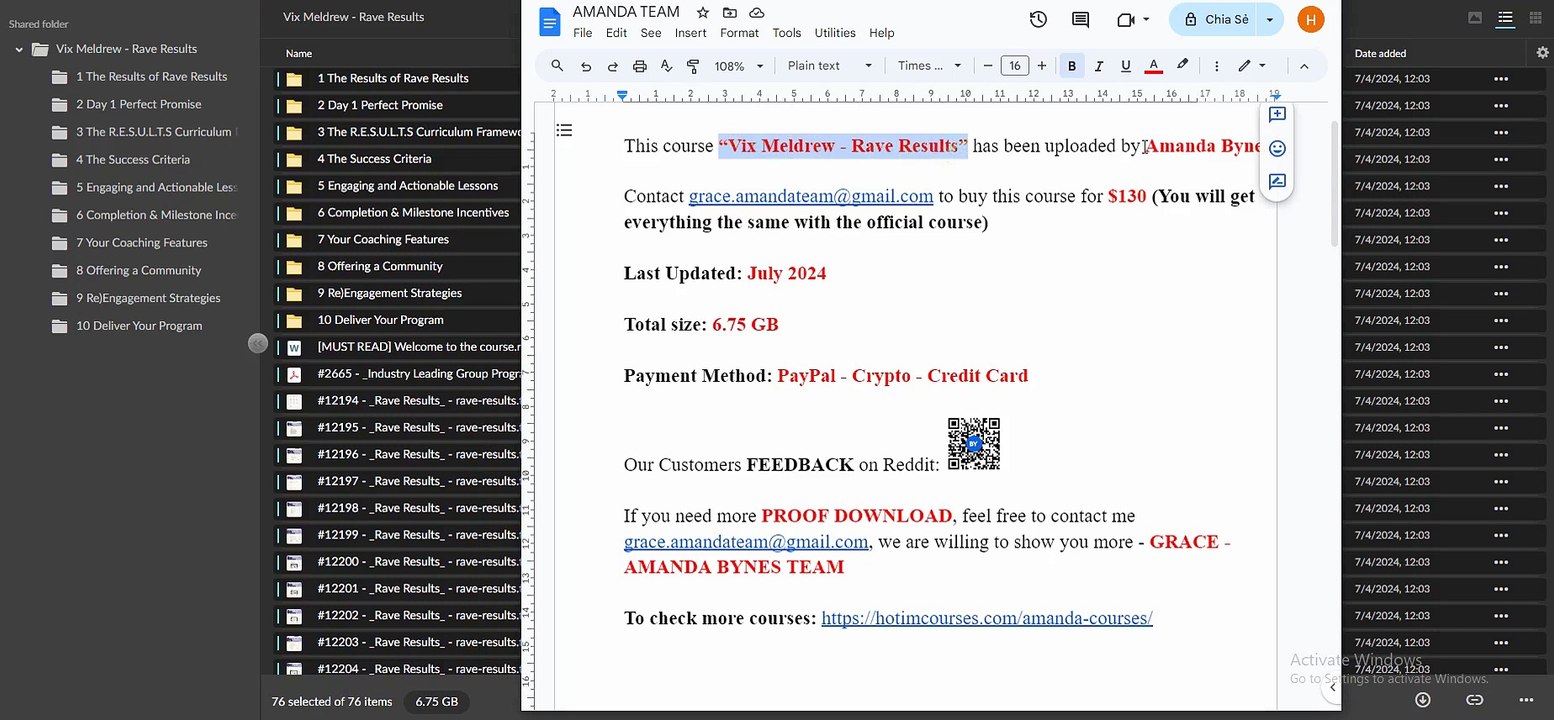Download selected files arrow icon

[x=1422, y=700]
